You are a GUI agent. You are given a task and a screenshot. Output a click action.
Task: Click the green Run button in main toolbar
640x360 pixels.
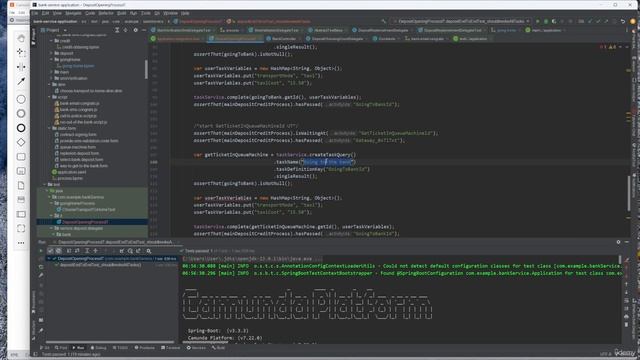coord(537,21)
